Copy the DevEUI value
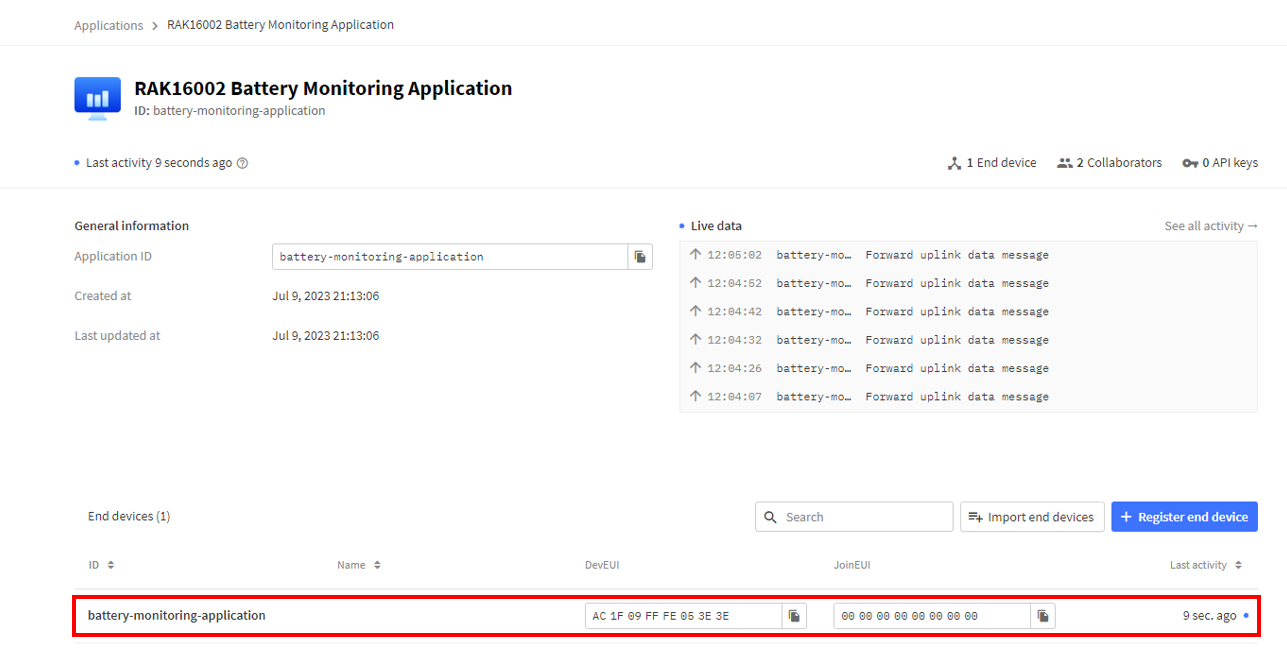This screenshot has height=655, width=1287. (794, 616)
